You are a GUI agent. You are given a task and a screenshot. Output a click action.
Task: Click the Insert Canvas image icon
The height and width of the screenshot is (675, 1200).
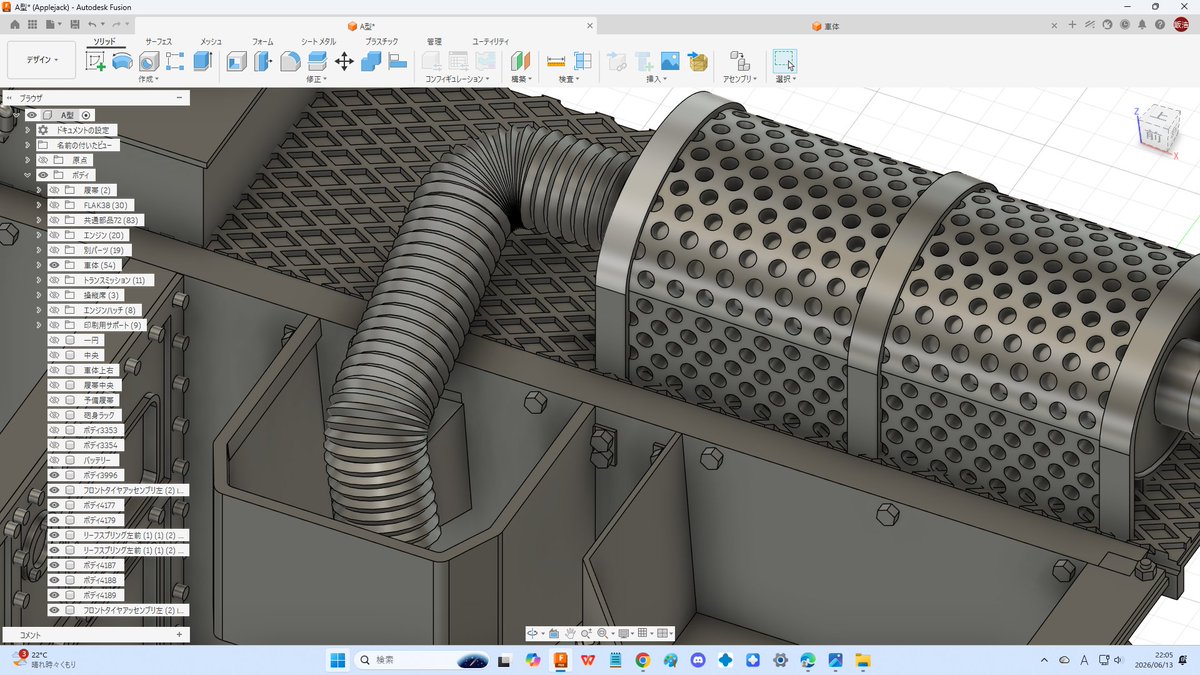point(670,61)
